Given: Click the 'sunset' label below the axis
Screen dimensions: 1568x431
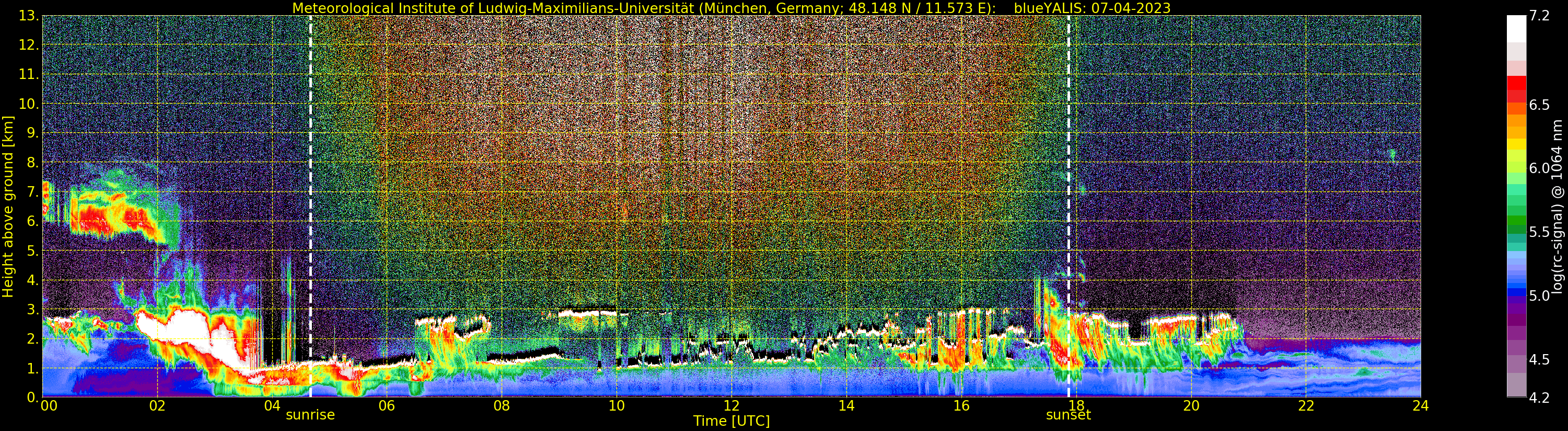Looking at the screenshot, I should (1068, 415).
